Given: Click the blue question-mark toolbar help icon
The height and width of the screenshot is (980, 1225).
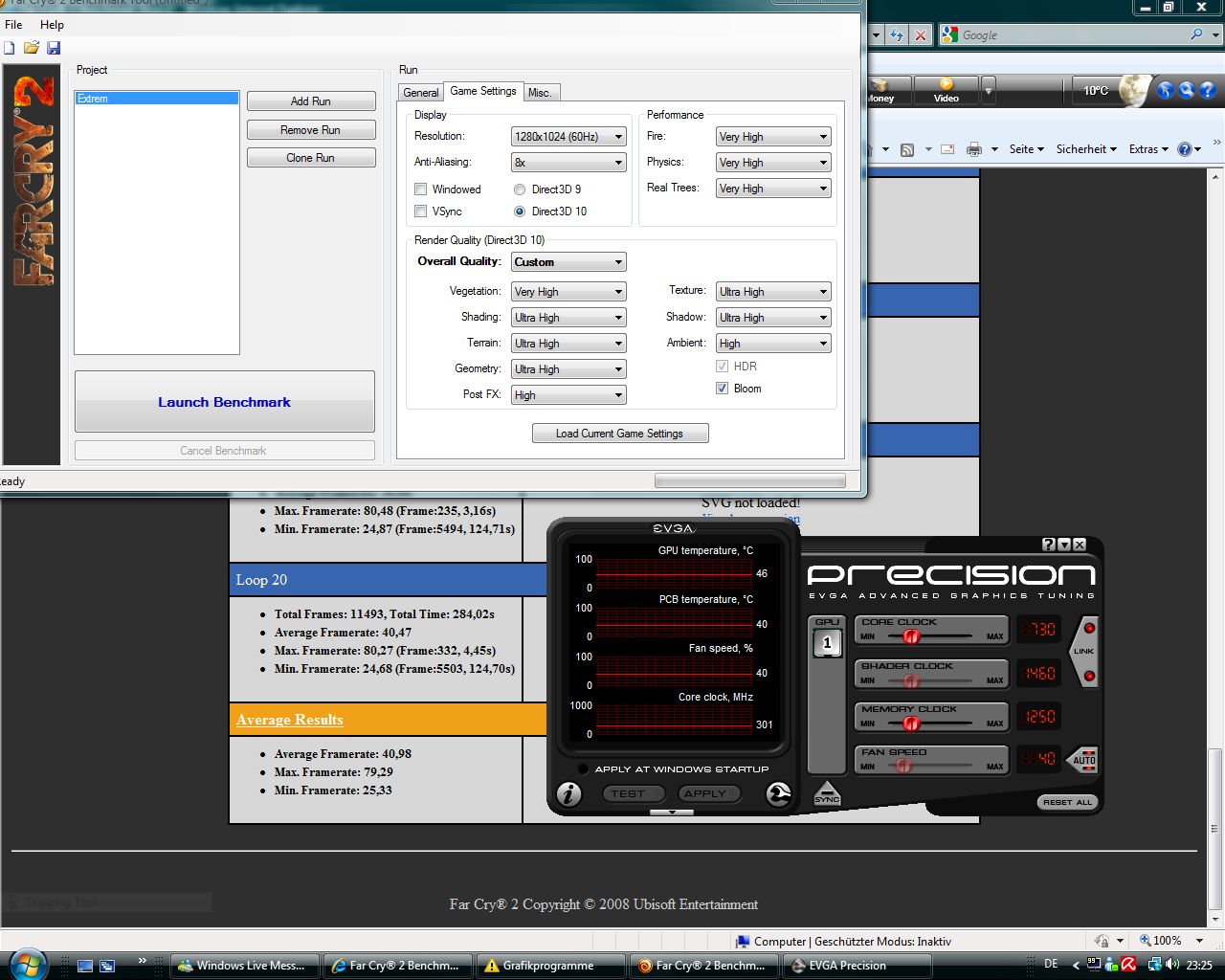Looking at the screenshot, I should click(x=1208, y=91).
